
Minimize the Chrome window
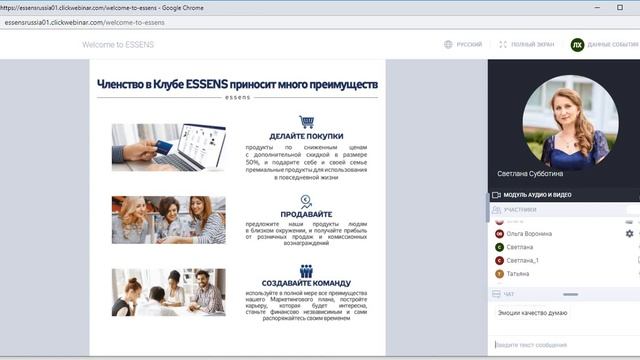click(597, 7)
